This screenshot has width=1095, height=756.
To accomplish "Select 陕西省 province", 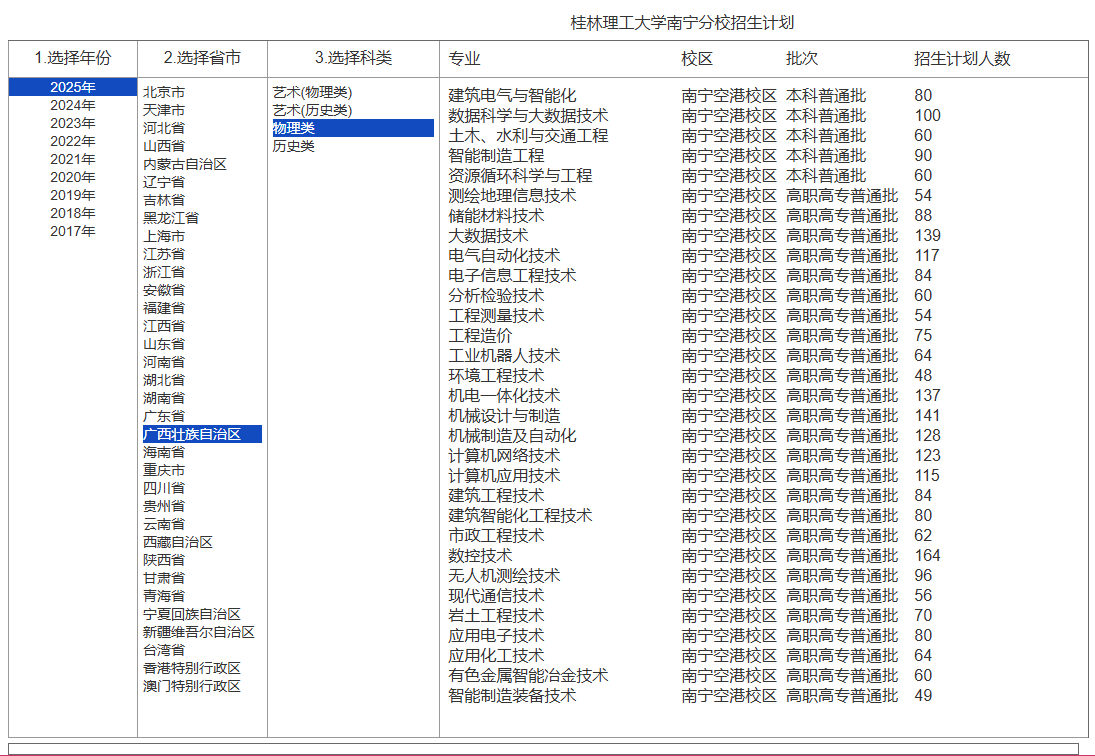I will (x=164, y=561).
